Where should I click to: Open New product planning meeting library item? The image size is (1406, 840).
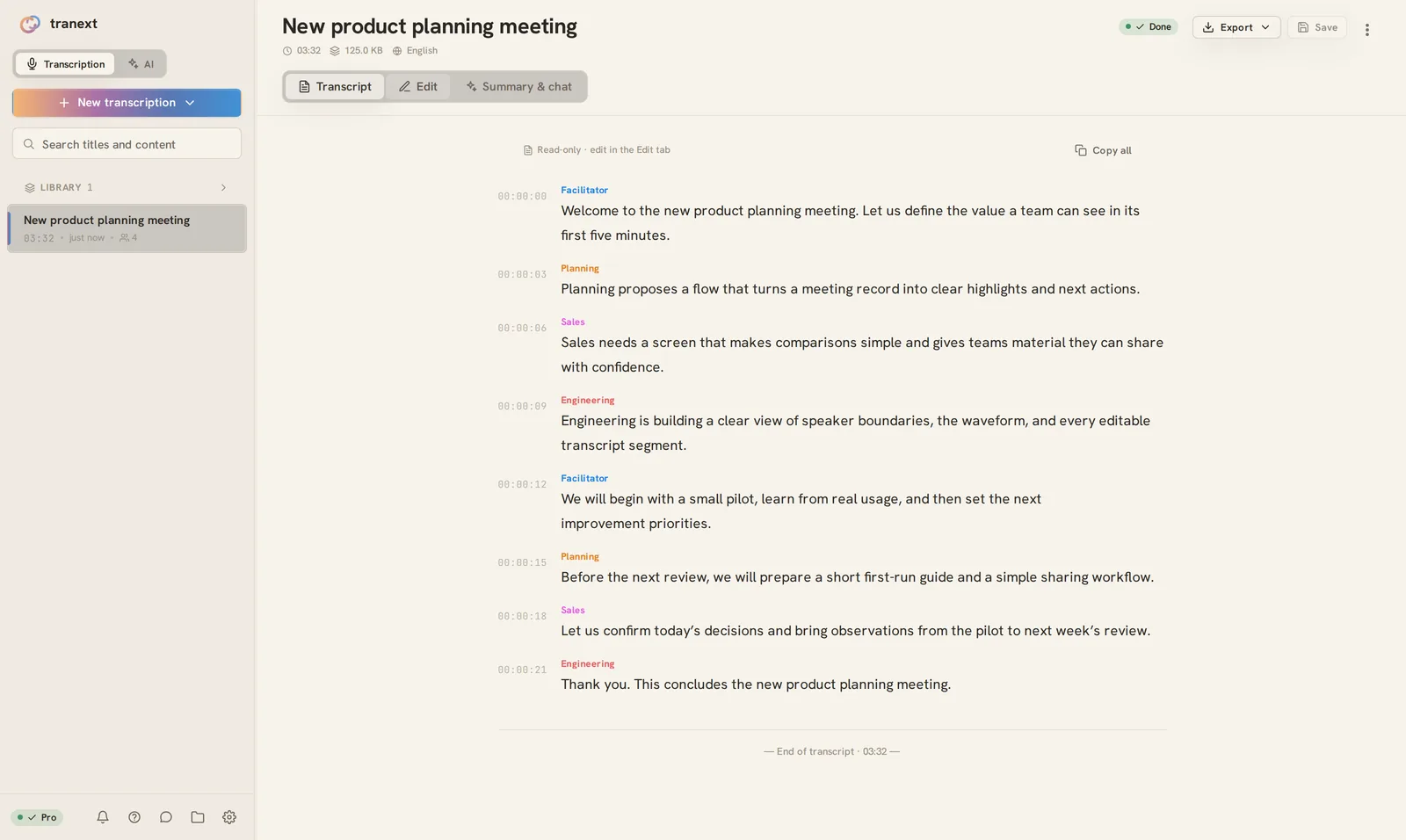(x=127, y=228)
